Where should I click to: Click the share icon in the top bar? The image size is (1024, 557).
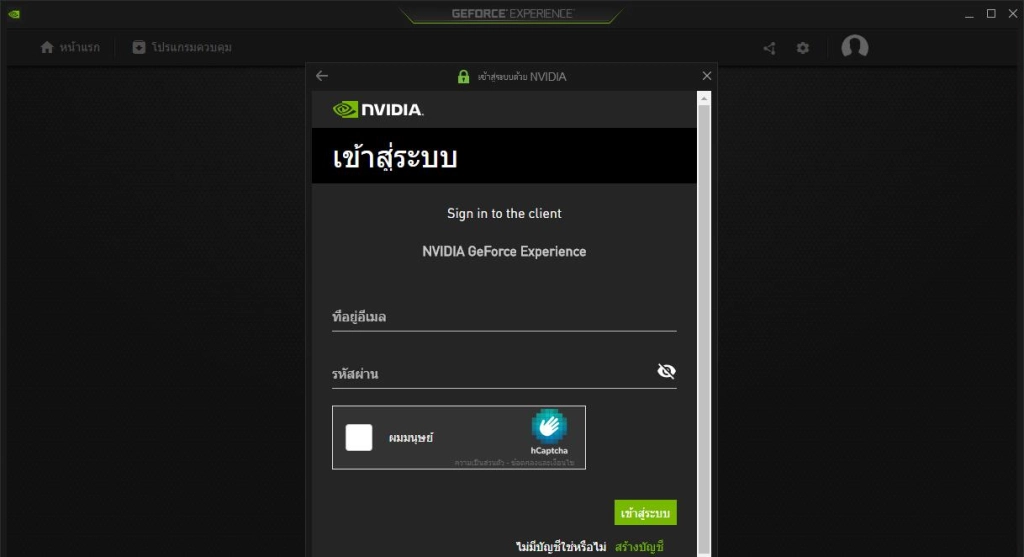tap(769, 48)
